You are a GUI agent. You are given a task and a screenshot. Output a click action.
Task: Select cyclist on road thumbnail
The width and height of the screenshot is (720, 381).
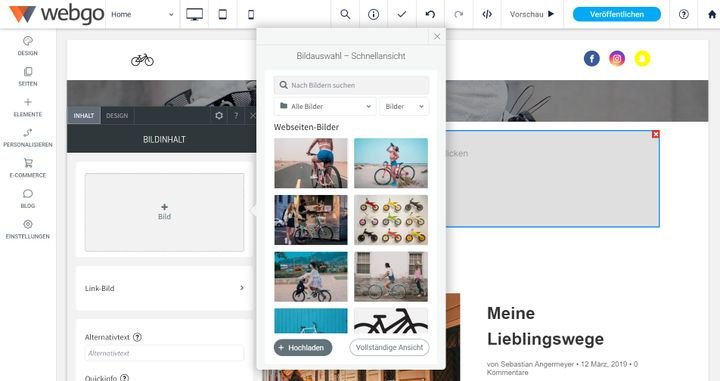311,163
